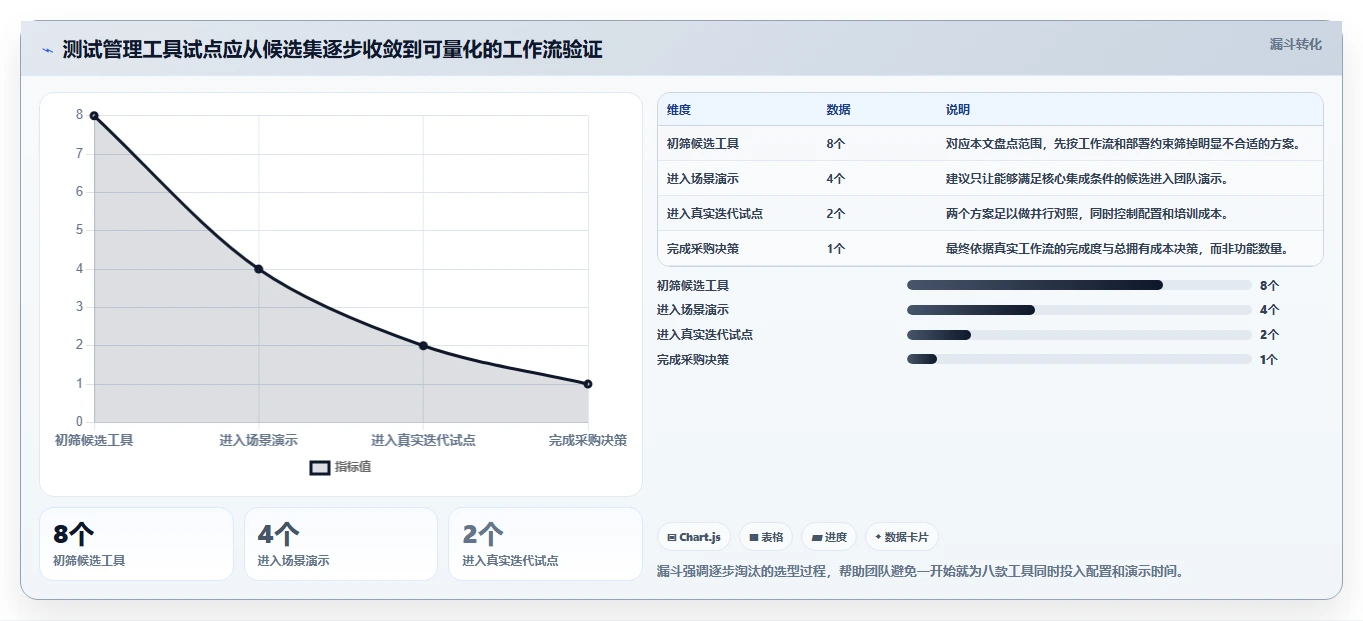Click the chart data point for 进入场景演示
The image size is (1363, 621).
[258, 269]
